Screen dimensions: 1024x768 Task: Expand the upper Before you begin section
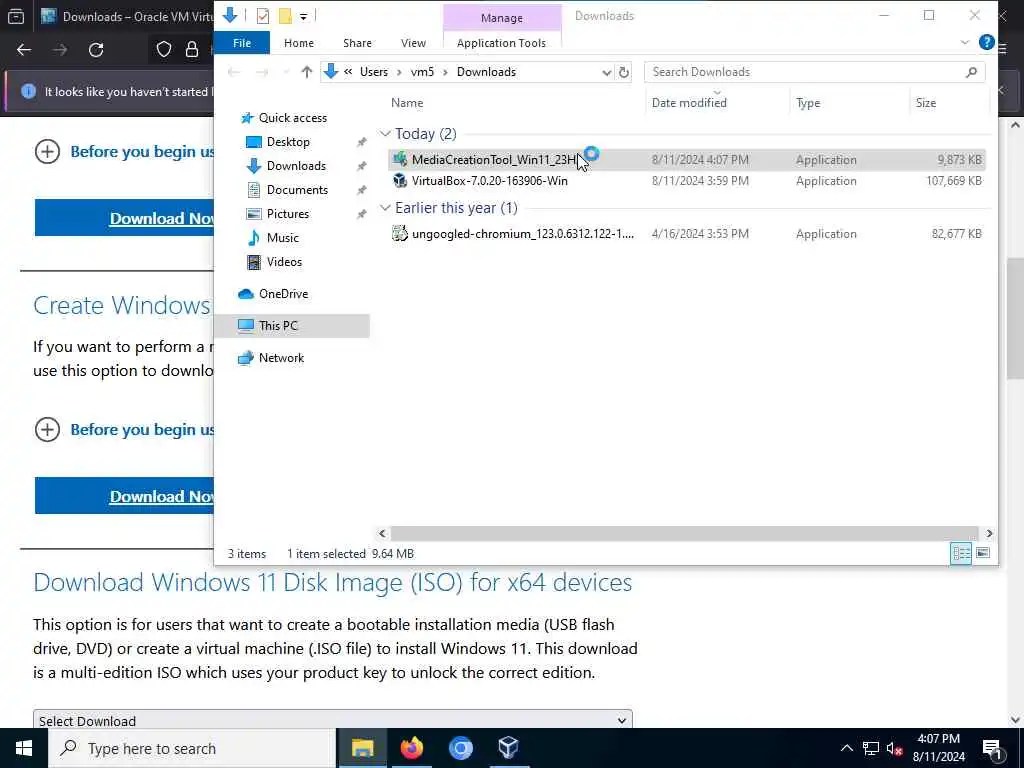[47, 152]
